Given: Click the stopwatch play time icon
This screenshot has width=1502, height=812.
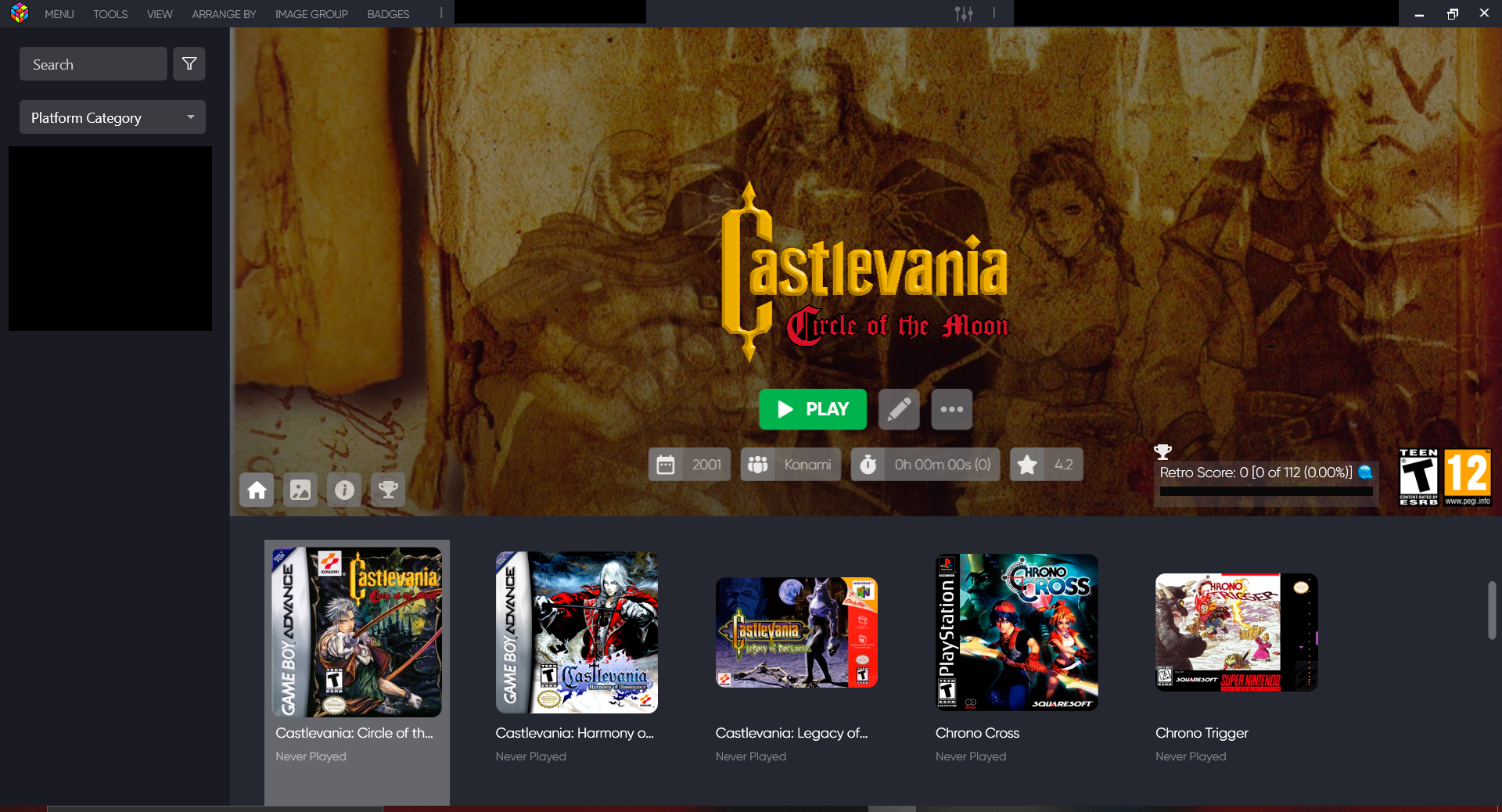Looking at the screenshot, I should coord(868,465).
